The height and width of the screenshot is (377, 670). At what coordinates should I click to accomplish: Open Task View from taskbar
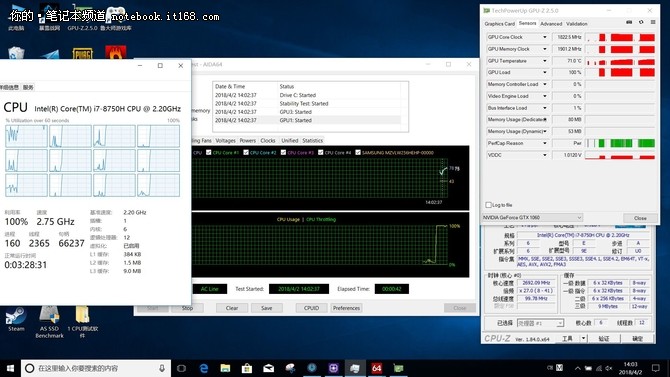point(181,368)
